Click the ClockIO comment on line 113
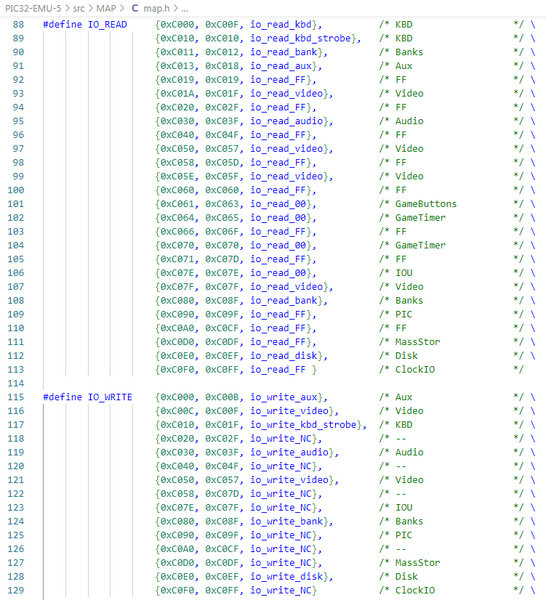This screenshot has height=600, width=546. coord(415,369)
